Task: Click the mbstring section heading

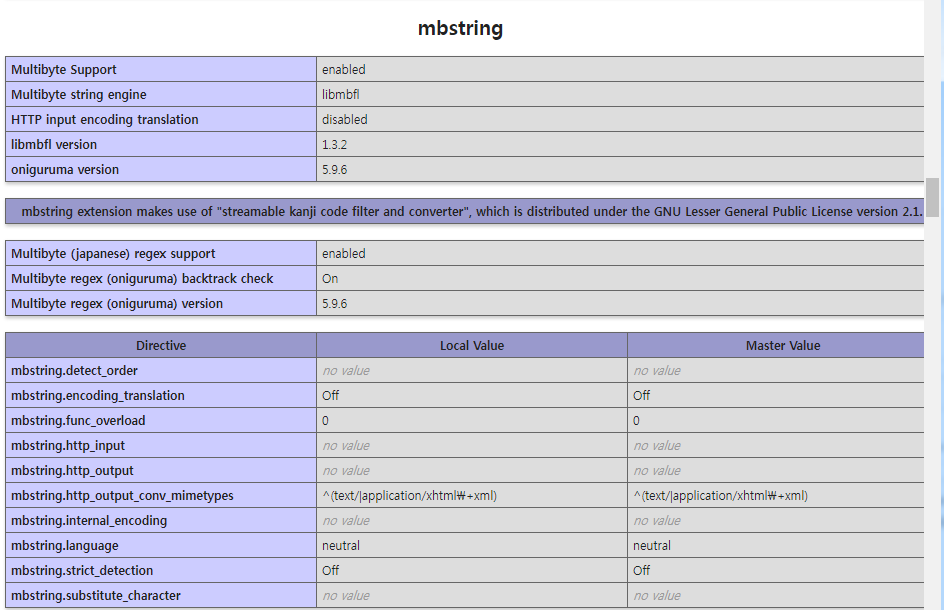Action: 461,28
